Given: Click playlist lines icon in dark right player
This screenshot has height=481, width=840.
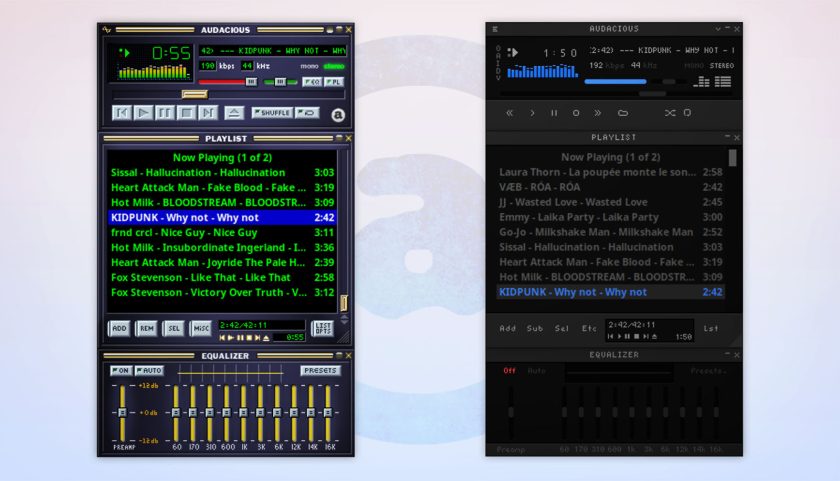Looking at the screenshot, I should pos(723,82).
